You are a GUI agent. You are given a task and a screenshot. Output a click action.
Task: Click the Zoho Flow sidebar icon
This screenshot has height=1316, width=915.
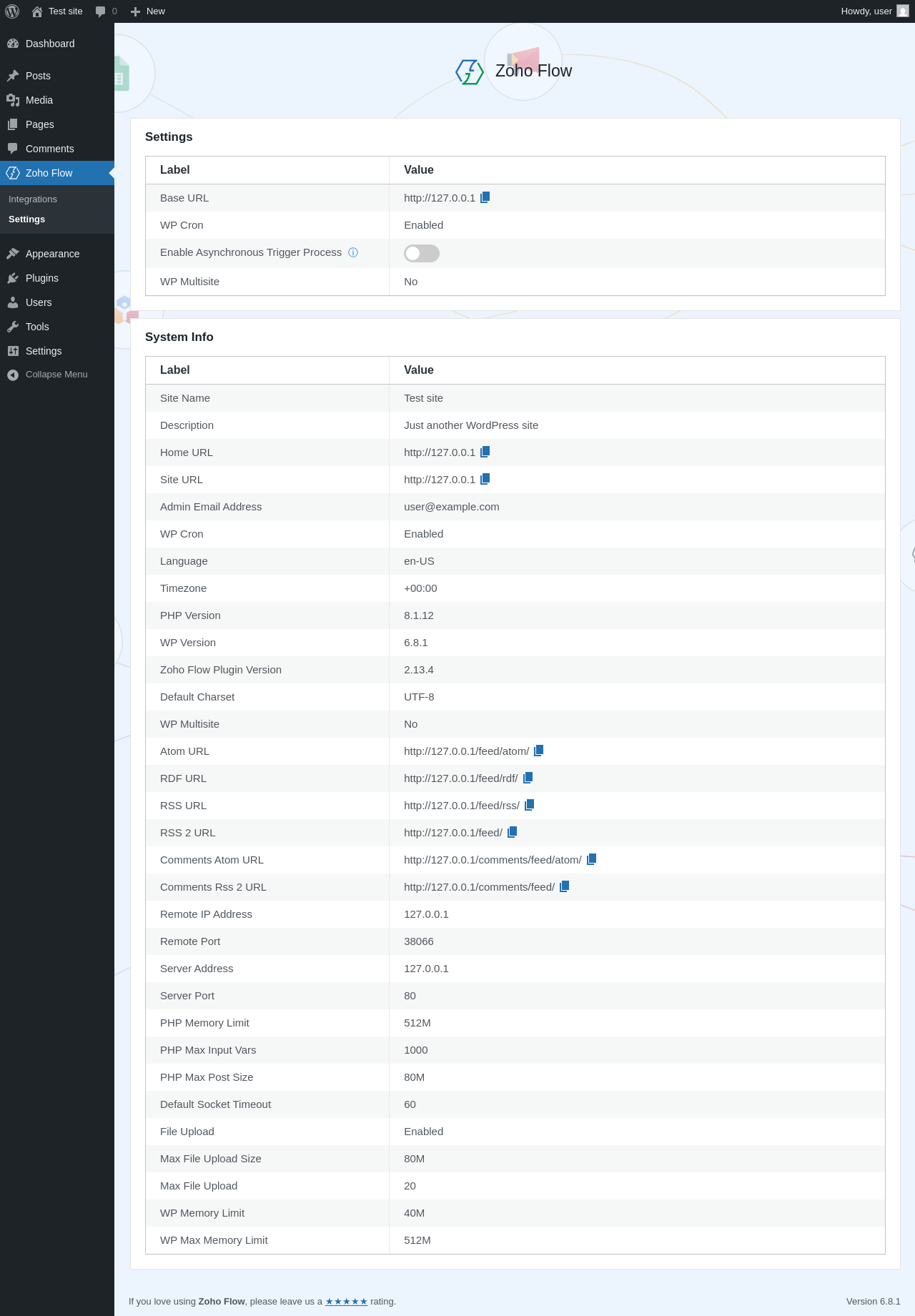point(13,173)
